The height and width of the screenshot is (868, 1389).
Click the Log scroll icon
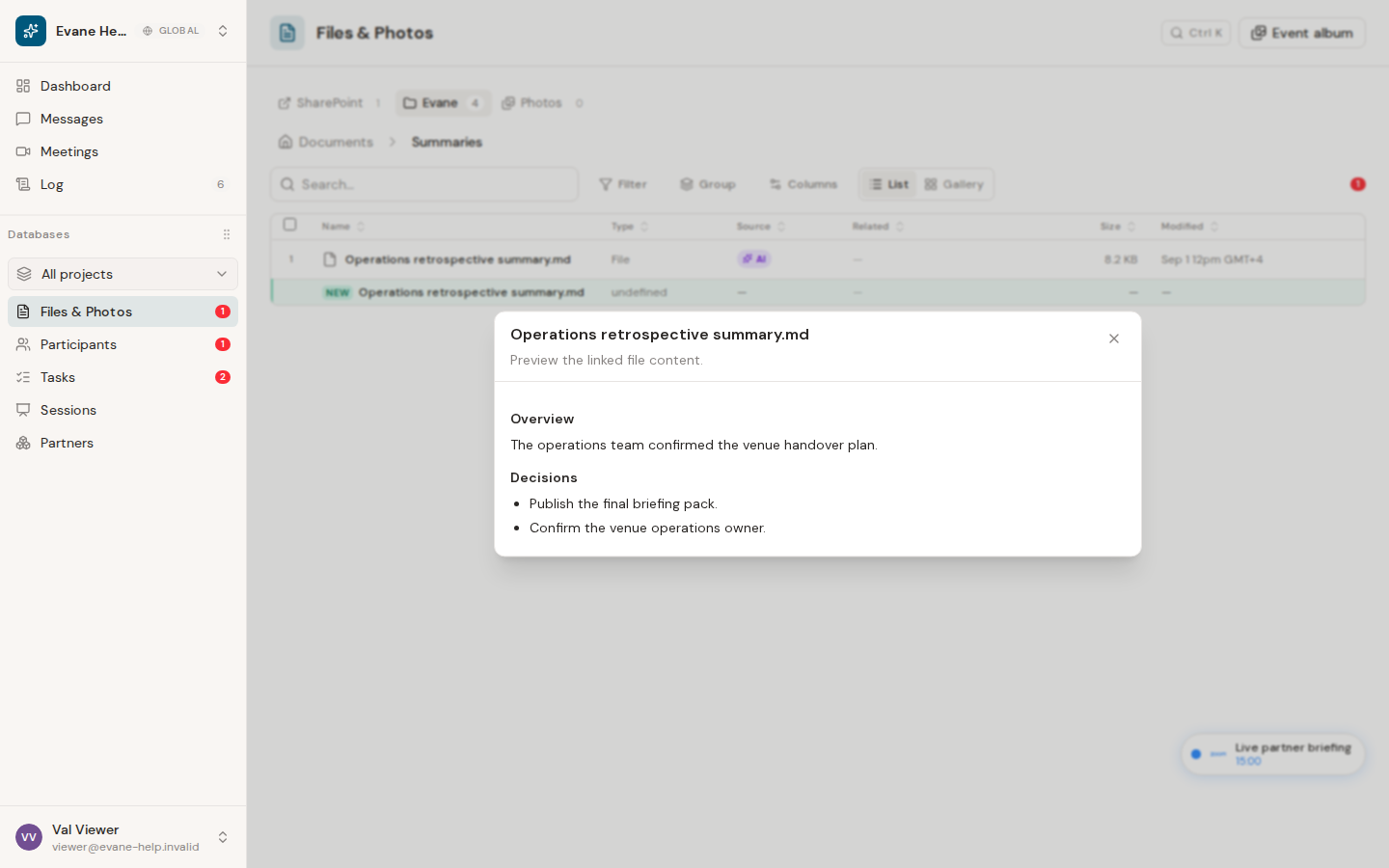point(23,184)
